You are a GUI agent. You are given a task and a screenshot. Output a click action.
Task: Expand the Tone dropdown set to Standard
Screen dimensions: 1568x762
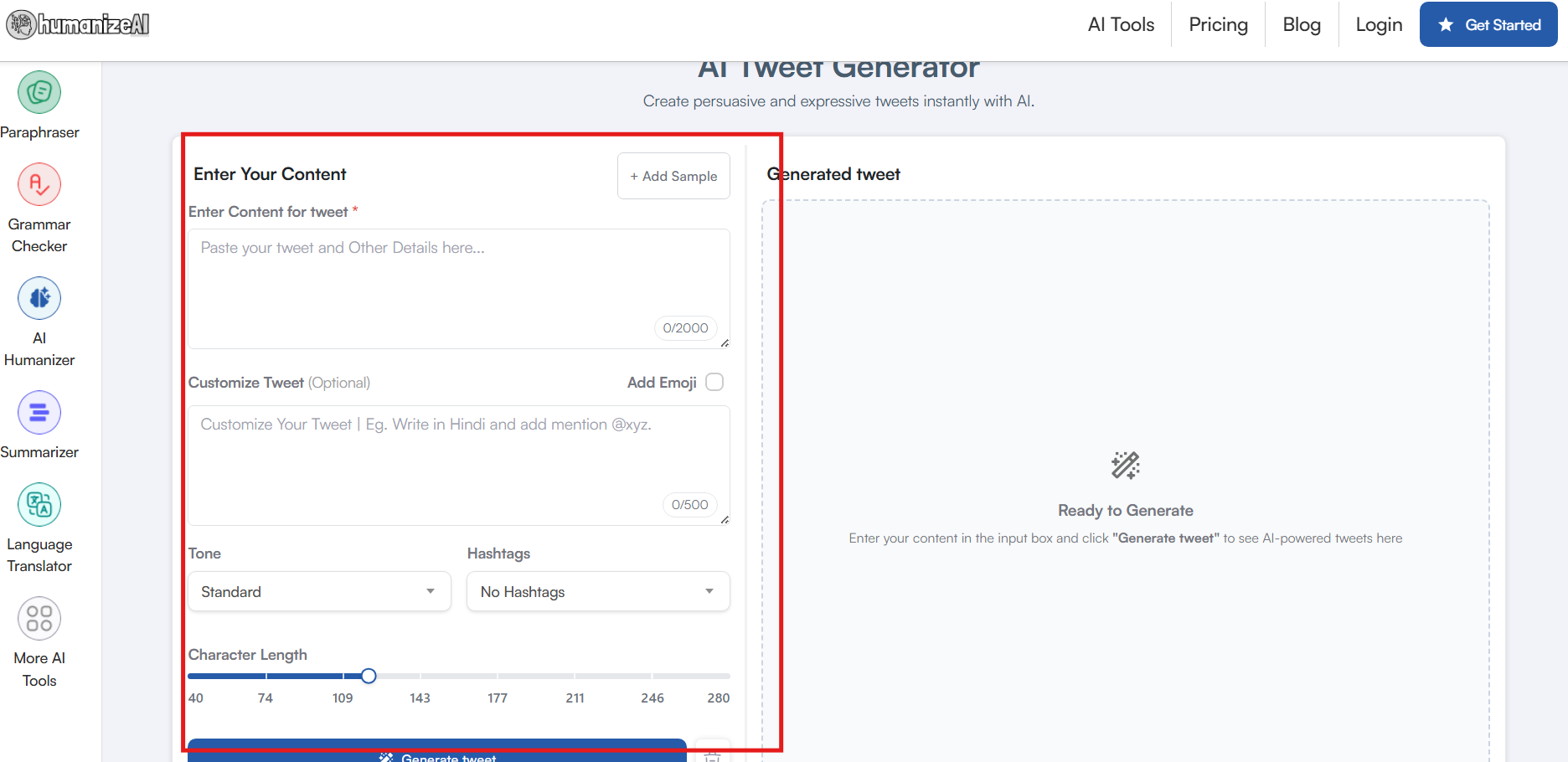pyautogui.click(x=319, y=592)
